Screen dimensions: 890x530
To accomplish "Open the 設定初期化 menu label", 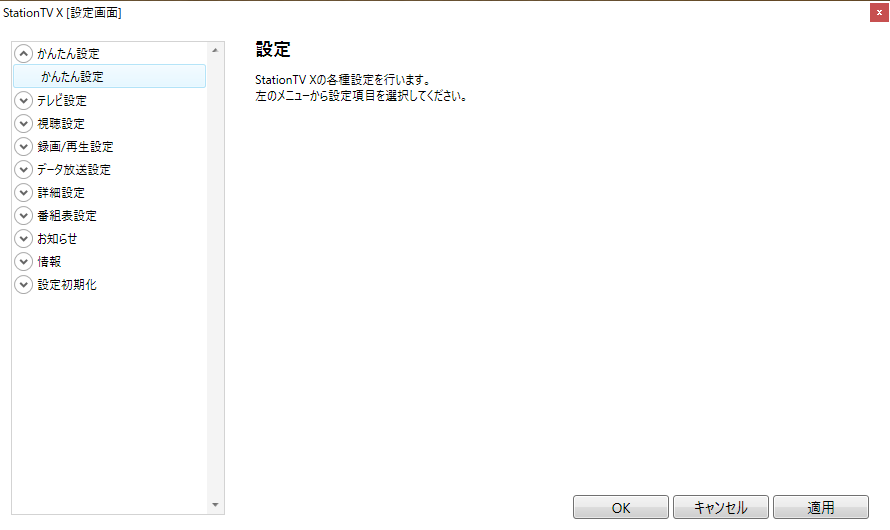I will 67,284.
